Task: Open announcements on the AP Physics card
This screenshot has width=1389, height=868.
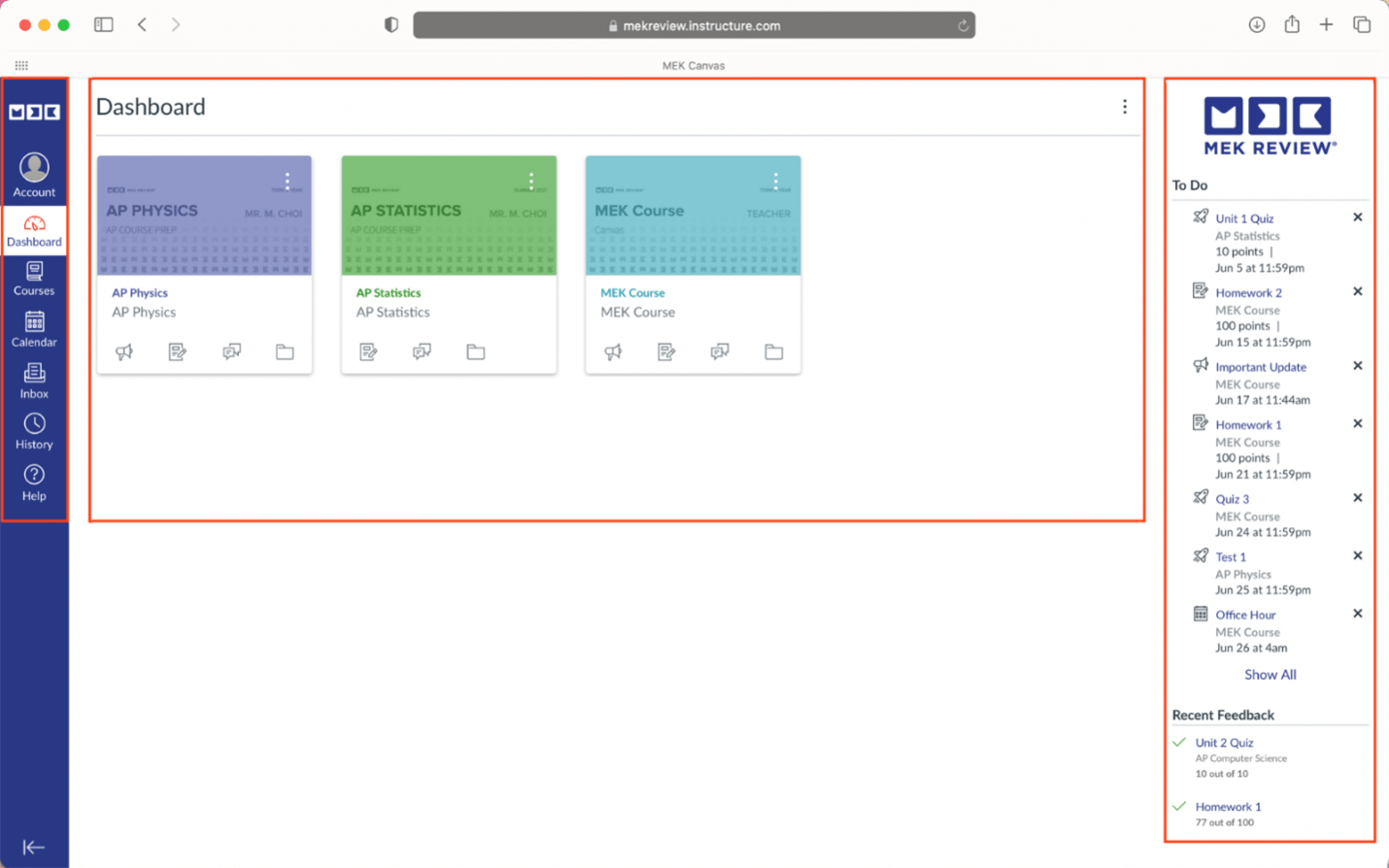Action: tap(124, 351)
